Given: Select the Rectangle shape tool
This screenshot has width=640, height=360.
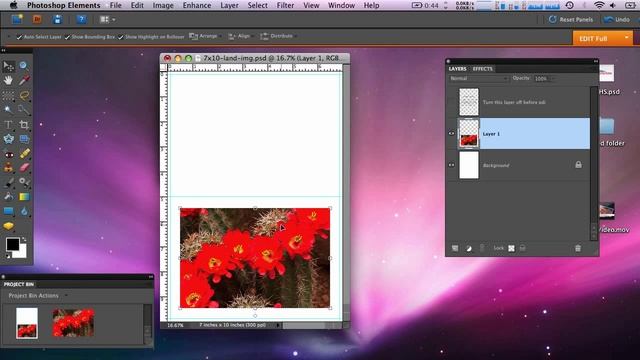Looking at the screenshot, I should point(8,211).
